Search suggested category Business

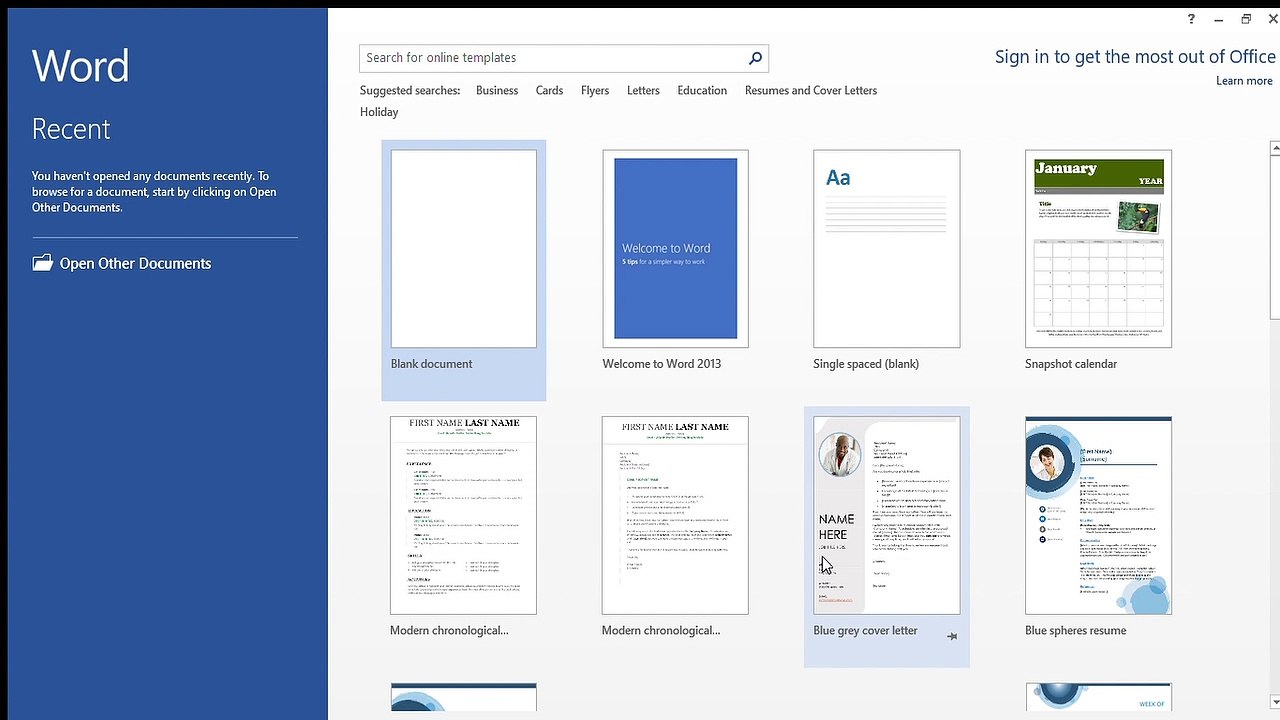[497, 90]
